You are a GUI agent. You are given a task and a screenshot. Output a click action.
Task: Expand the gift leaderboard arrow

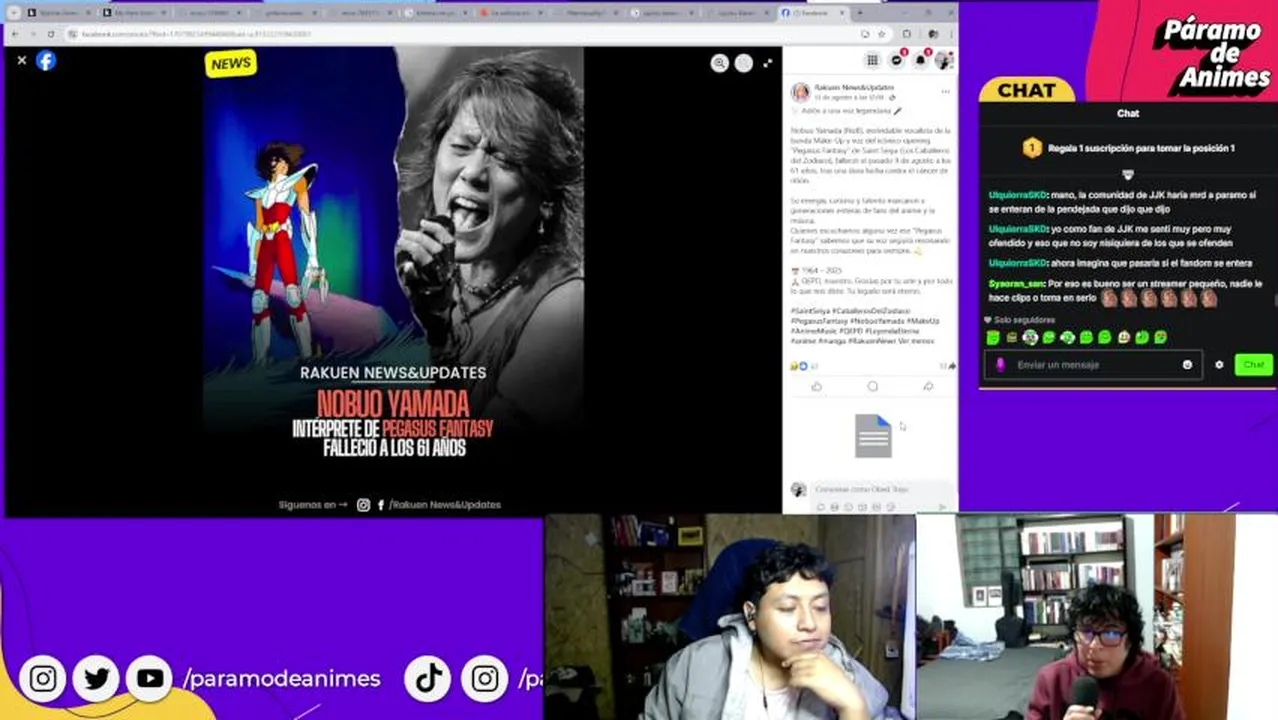click(1128, 174)
